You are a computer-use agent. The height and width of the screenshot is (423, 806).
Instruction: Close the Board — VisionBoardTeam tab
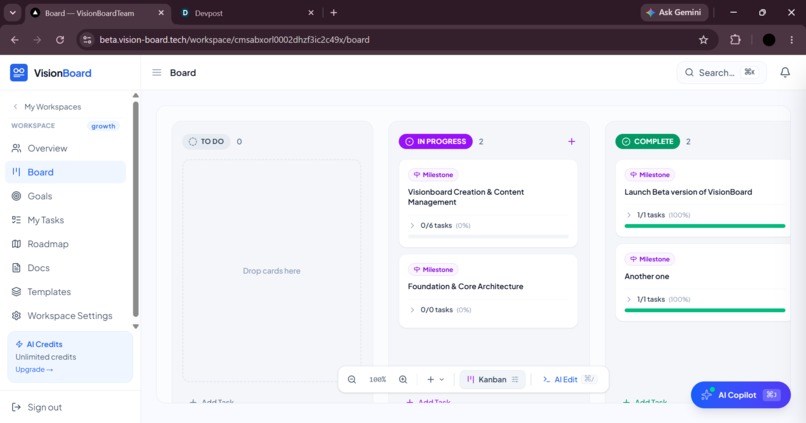161,12
